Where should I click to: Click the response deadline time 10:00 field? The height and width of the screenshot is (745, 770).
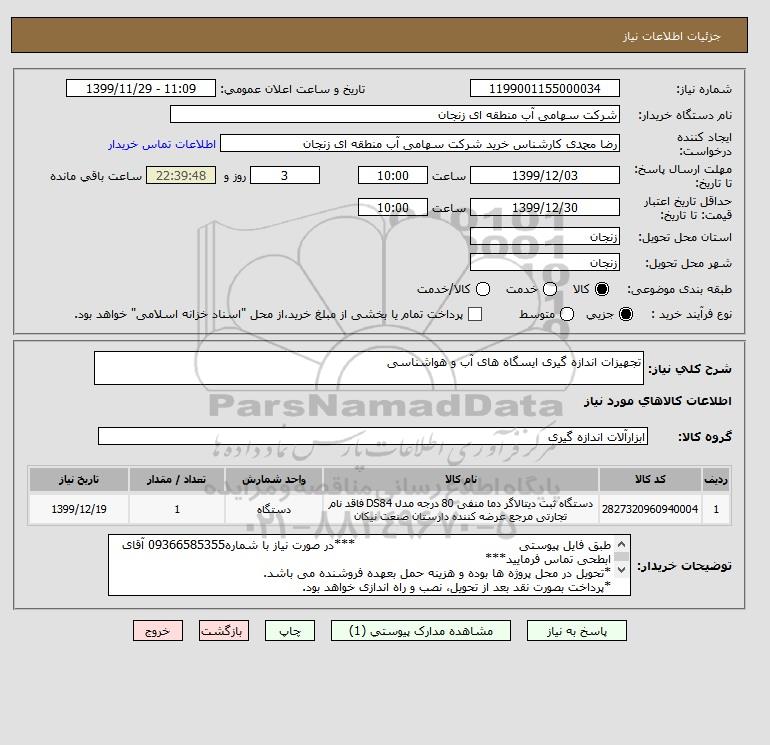(x=393, y=175)
